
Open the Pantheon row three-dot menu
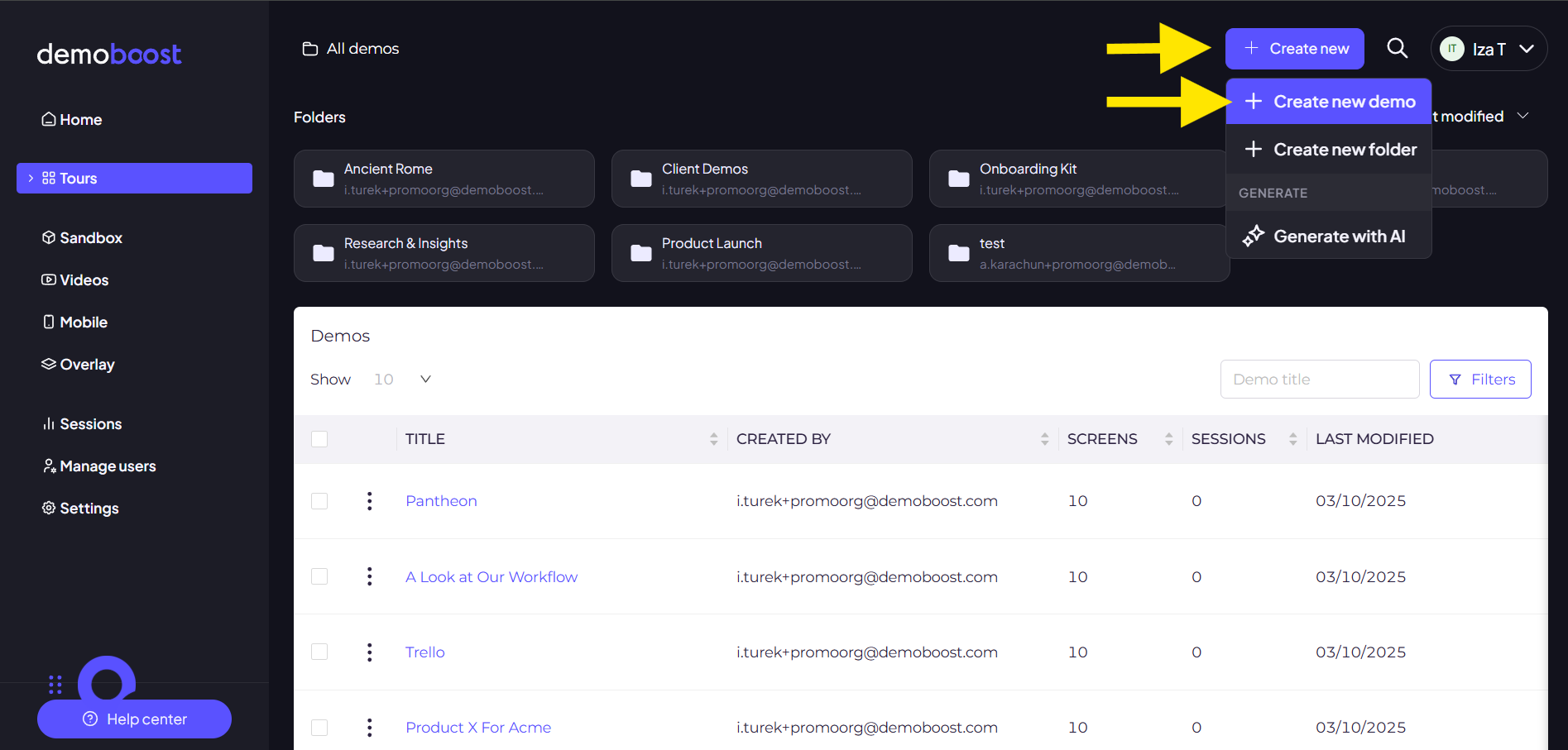[x=369, y=501]
